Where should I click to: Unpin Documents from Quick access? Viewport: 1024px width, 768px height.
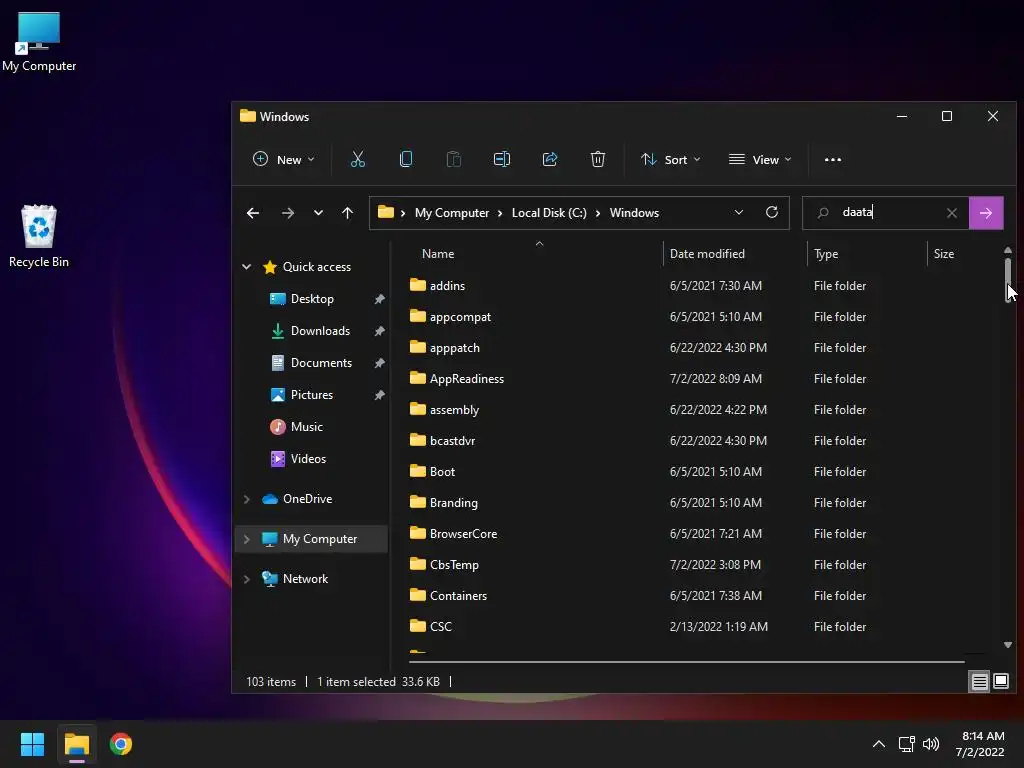tap(379, 363)
